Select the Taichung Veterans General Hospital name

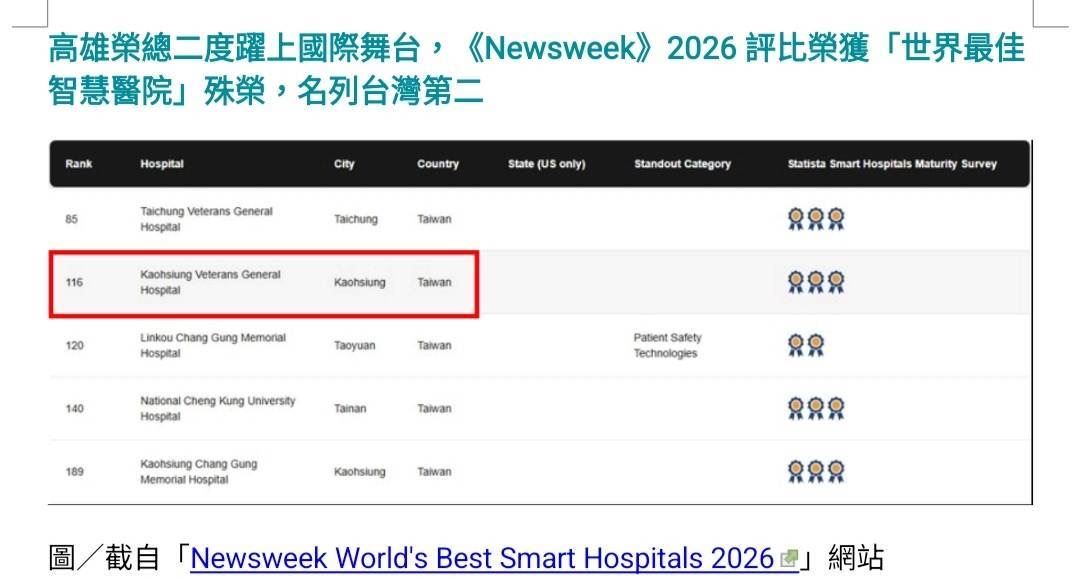[206, 219]
